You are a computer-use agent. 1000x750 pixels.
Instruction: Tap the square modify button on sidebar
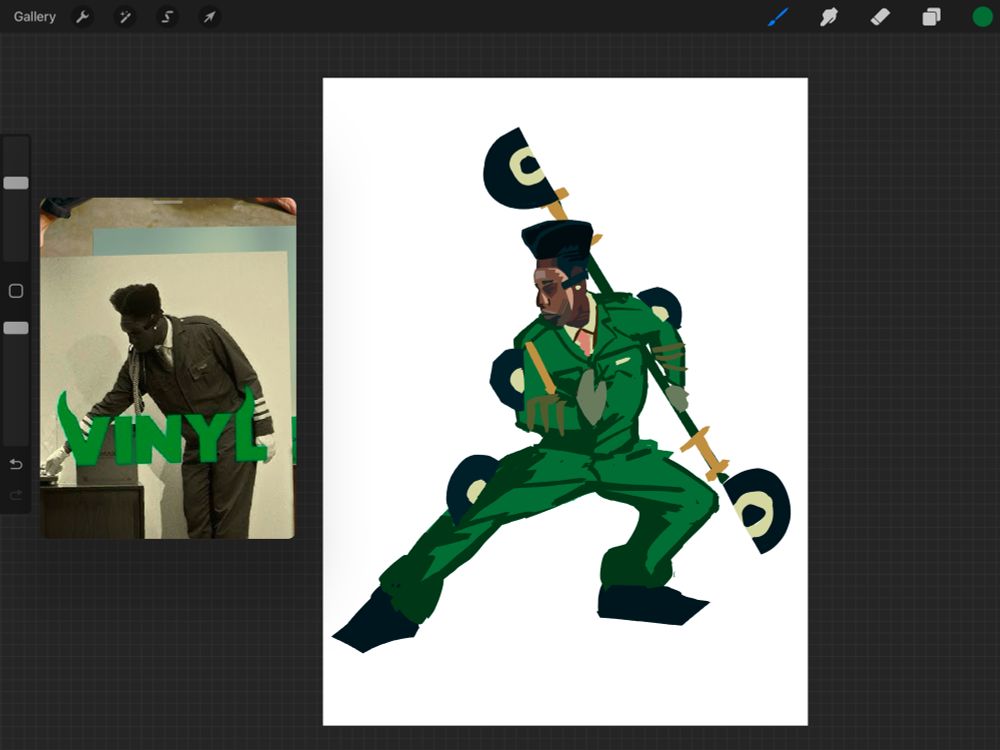click(x=16, y=291)
